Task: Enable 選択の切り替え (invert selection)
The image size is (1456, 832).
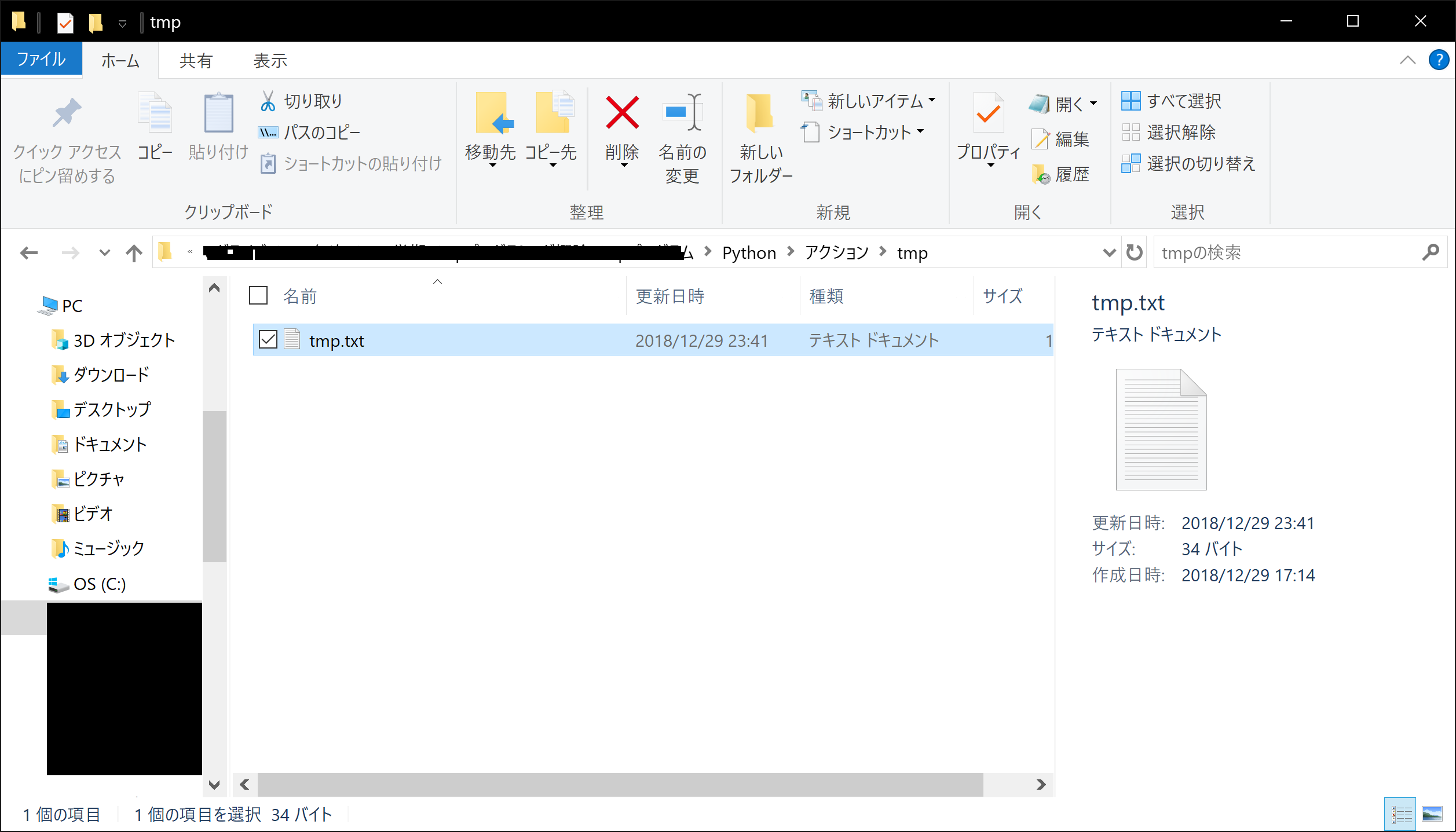Action: tap(1191, 164)
